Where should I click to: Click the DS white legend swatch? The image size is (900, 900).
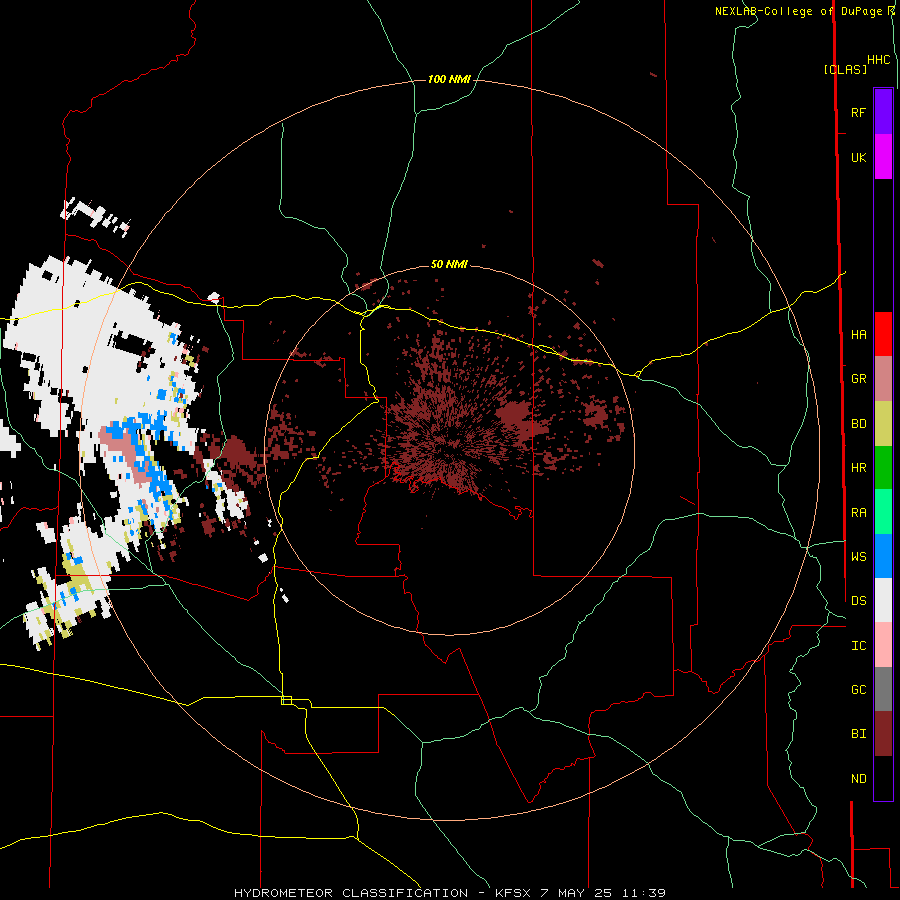pyautogui.click(x=883, y=600)
